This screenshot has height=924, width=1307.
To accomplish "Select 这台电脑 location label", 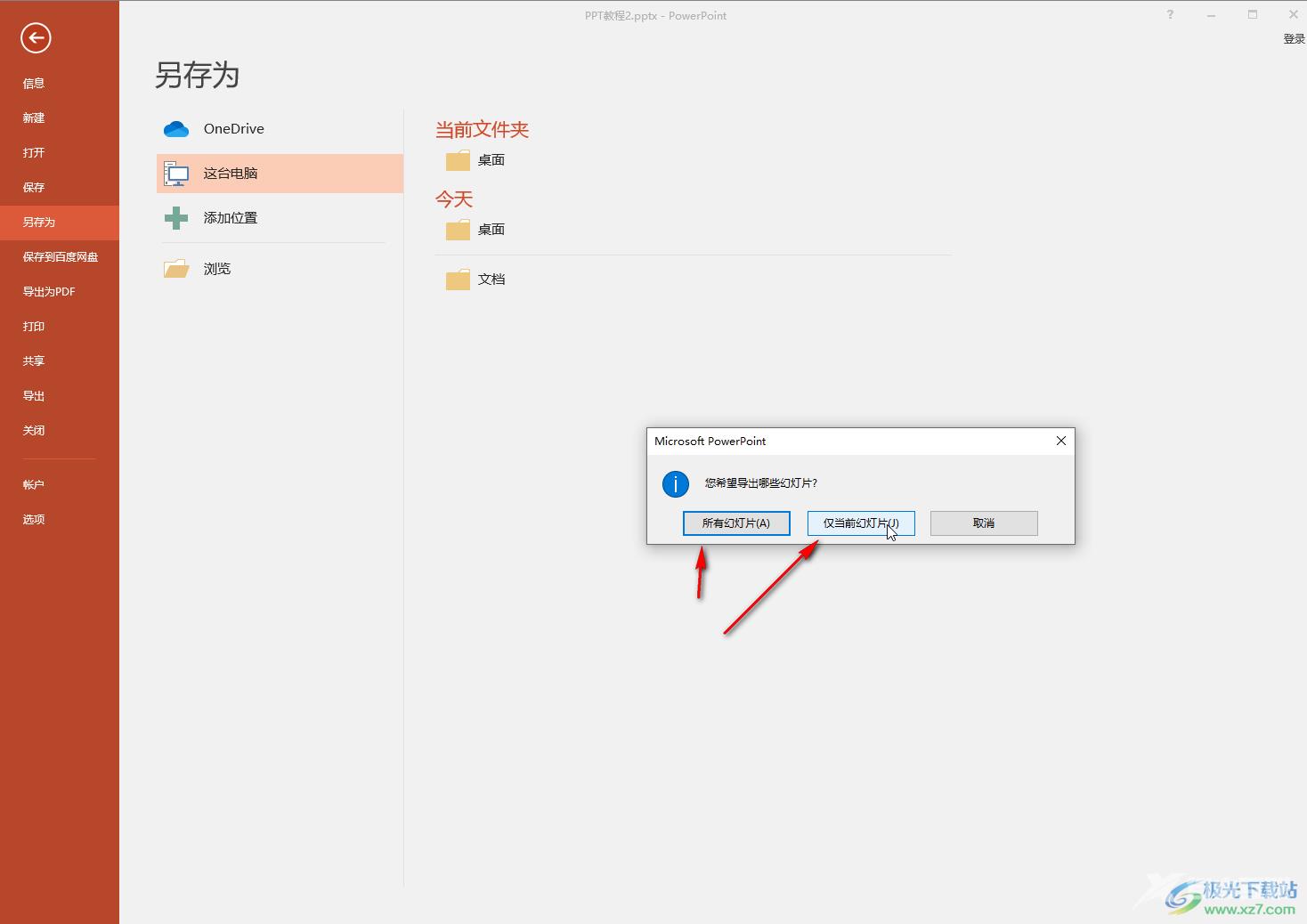I will coord(231,174).
